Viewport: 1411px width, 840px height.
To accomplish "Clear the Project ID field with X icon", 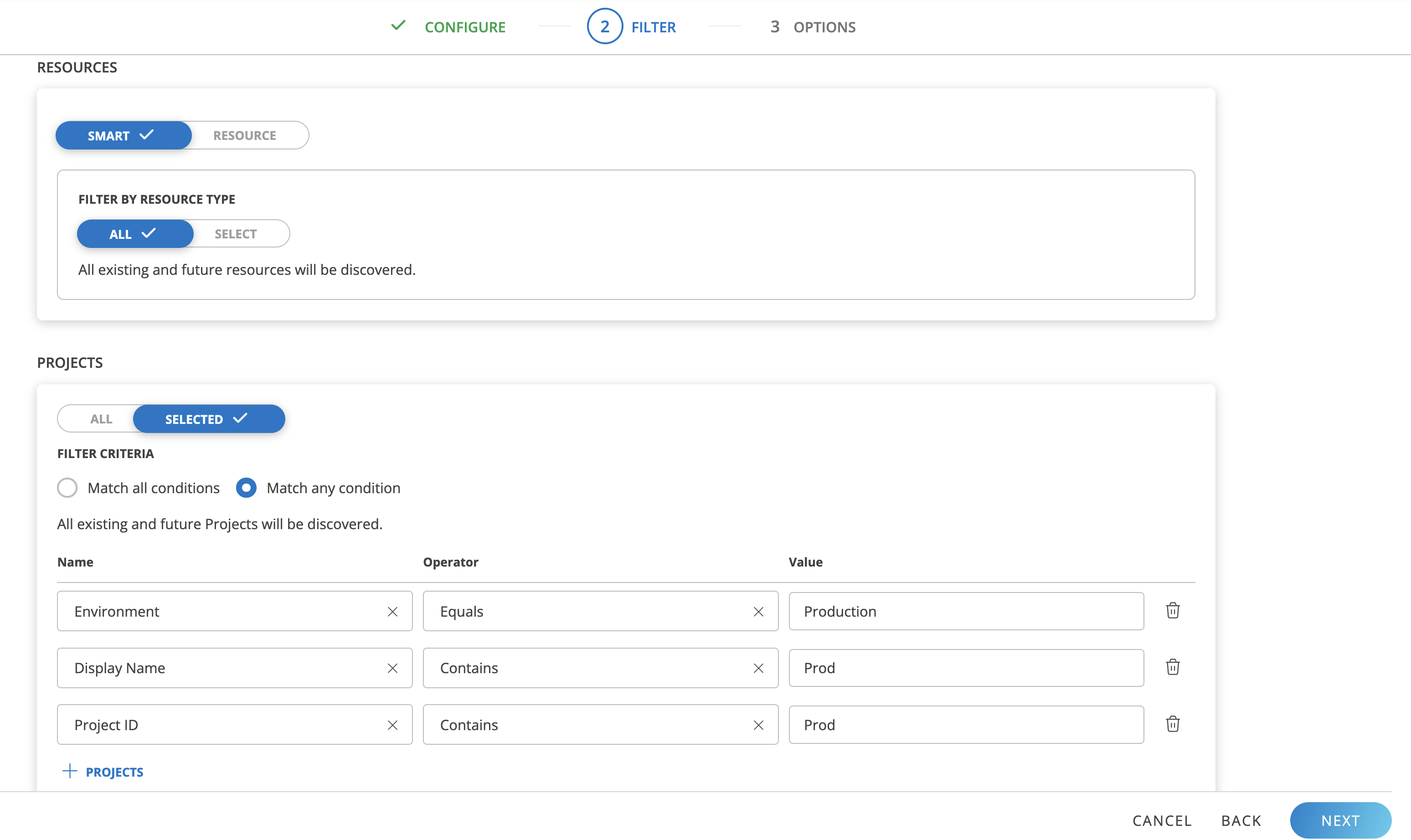I will (392, 725).
